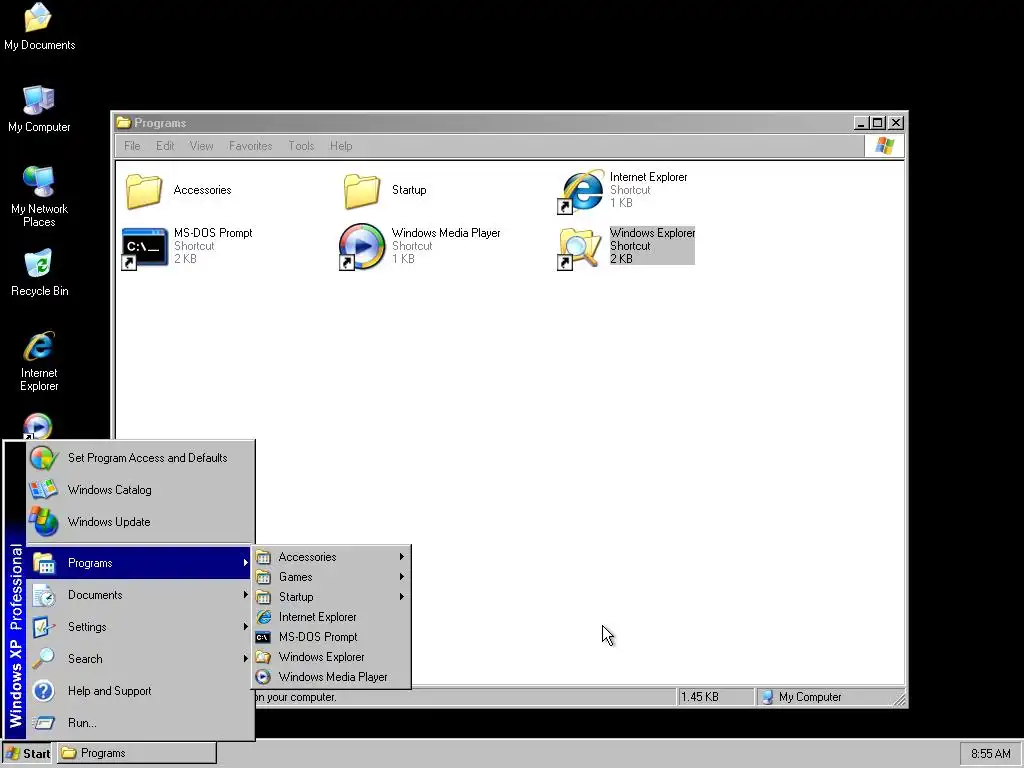Open the Edit menu in Programs window
Image resolution: width=1024 pixels, height=768 pixels.
tap(165, 146)
